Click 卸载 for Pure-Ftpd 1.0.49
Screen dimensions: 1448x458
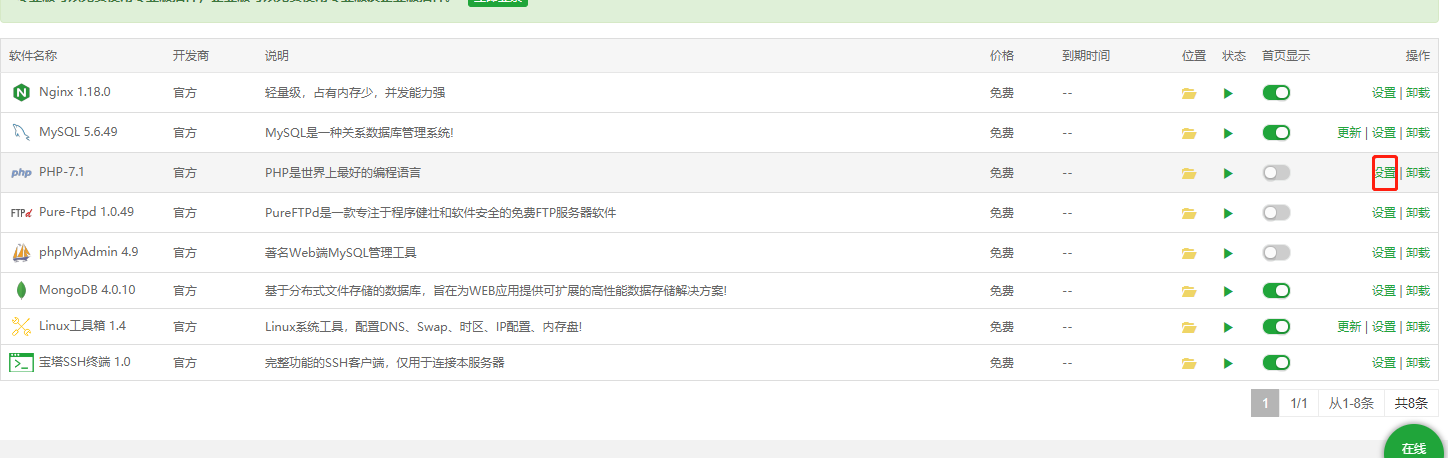point(1418,212)
